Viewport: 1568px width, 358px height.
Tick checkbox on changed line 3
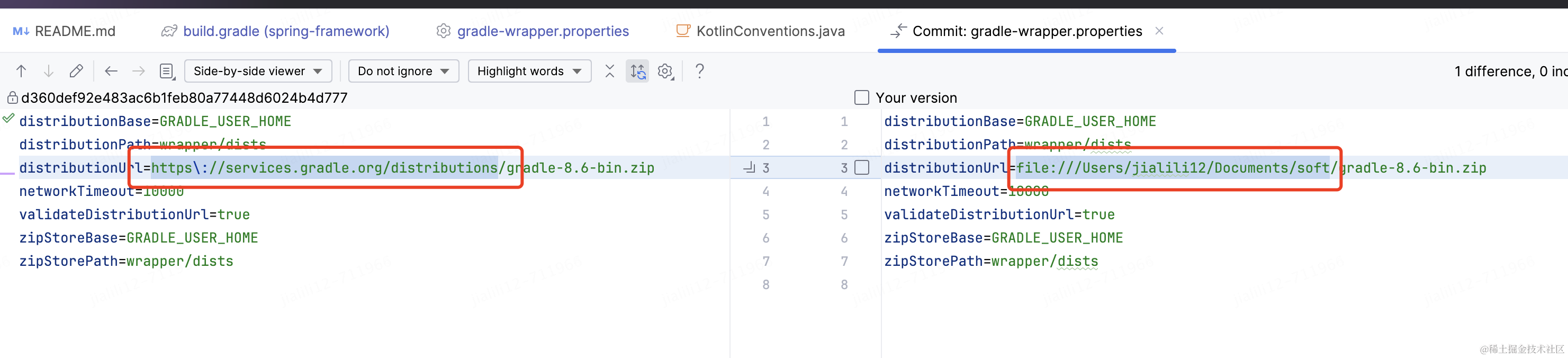click(x=861, y=167)
